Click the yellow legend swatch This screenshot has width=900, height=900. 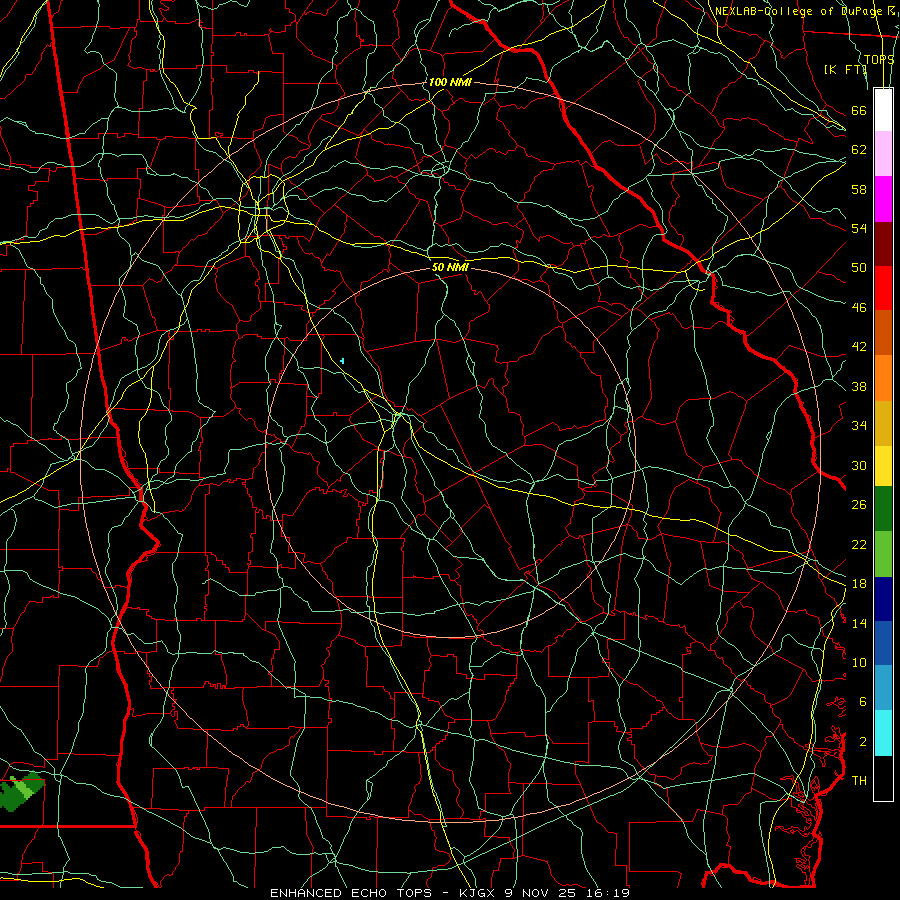coord(883,465)
